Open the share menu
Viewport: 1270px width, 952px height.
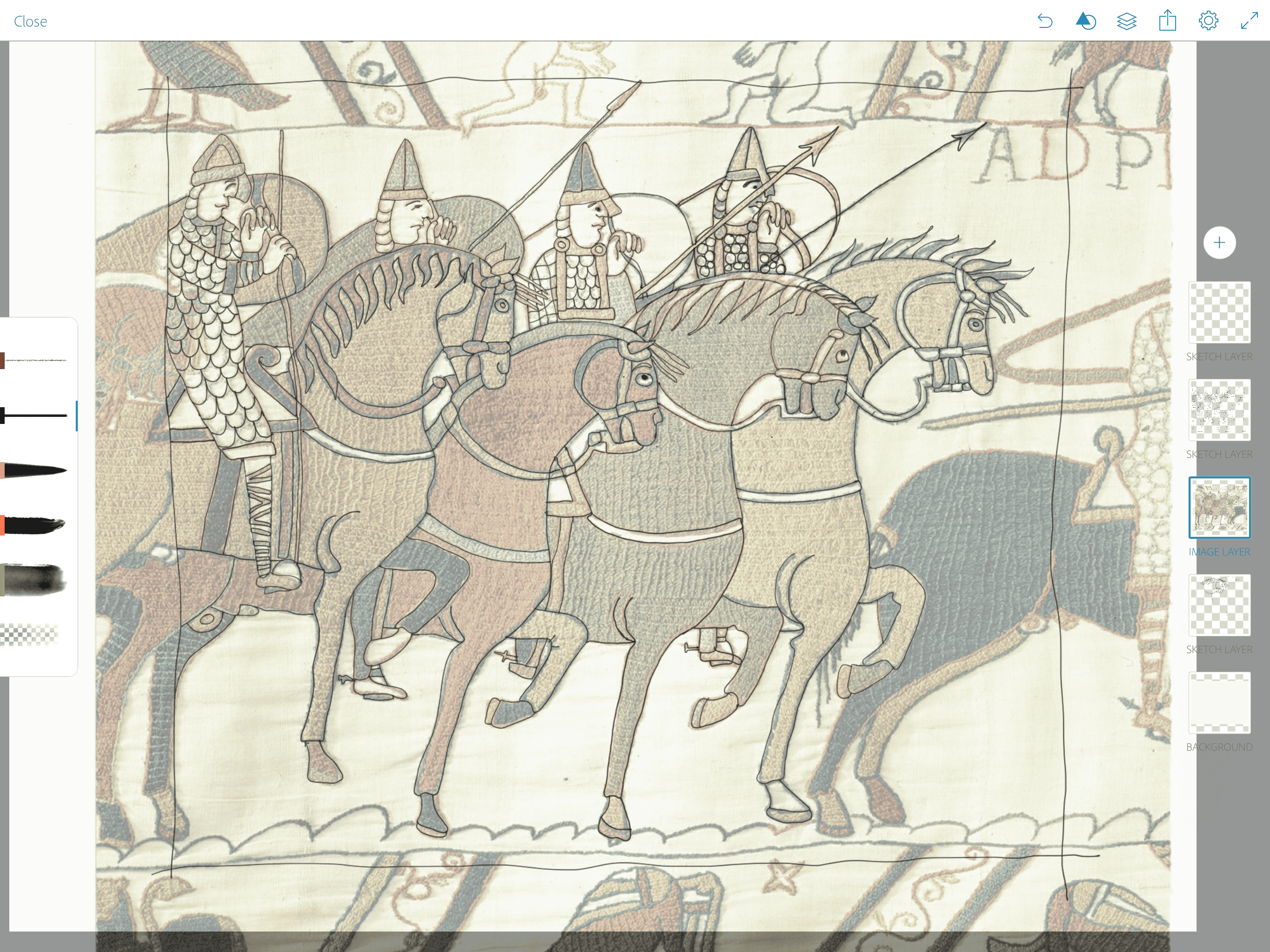point(1167,21)
